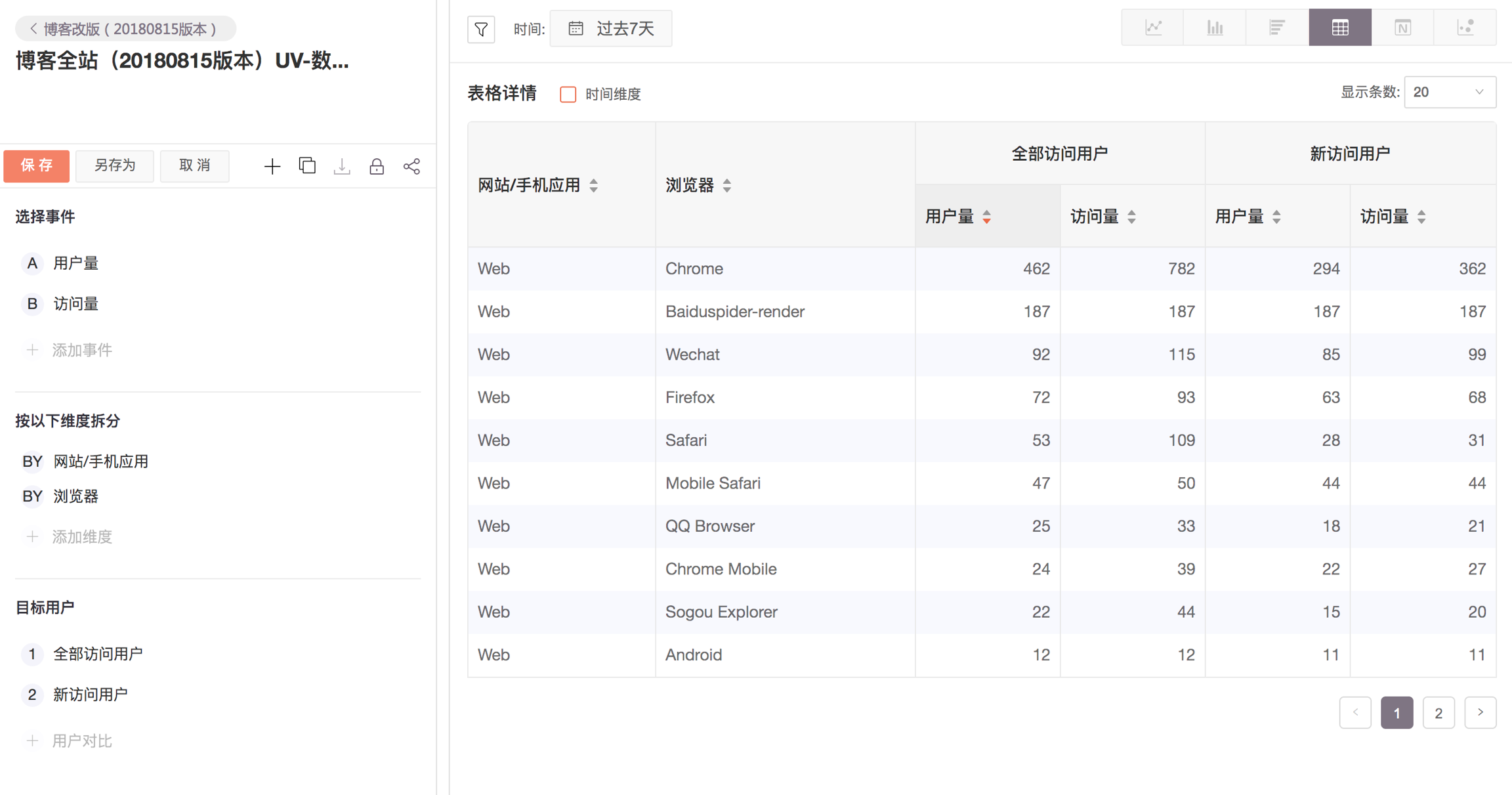Click the 保存 button
Viewport: 1512px width, 795px height.
(37, 165)
